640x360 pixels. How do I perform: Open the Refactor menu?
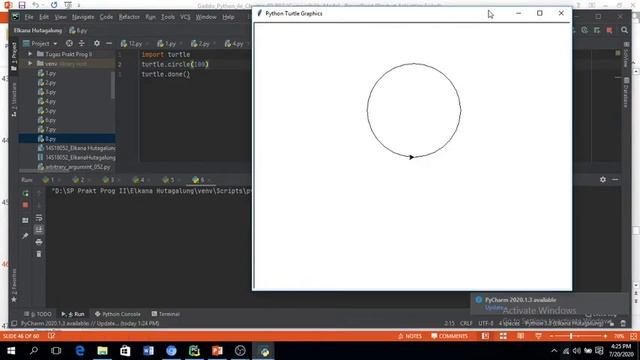129,17
